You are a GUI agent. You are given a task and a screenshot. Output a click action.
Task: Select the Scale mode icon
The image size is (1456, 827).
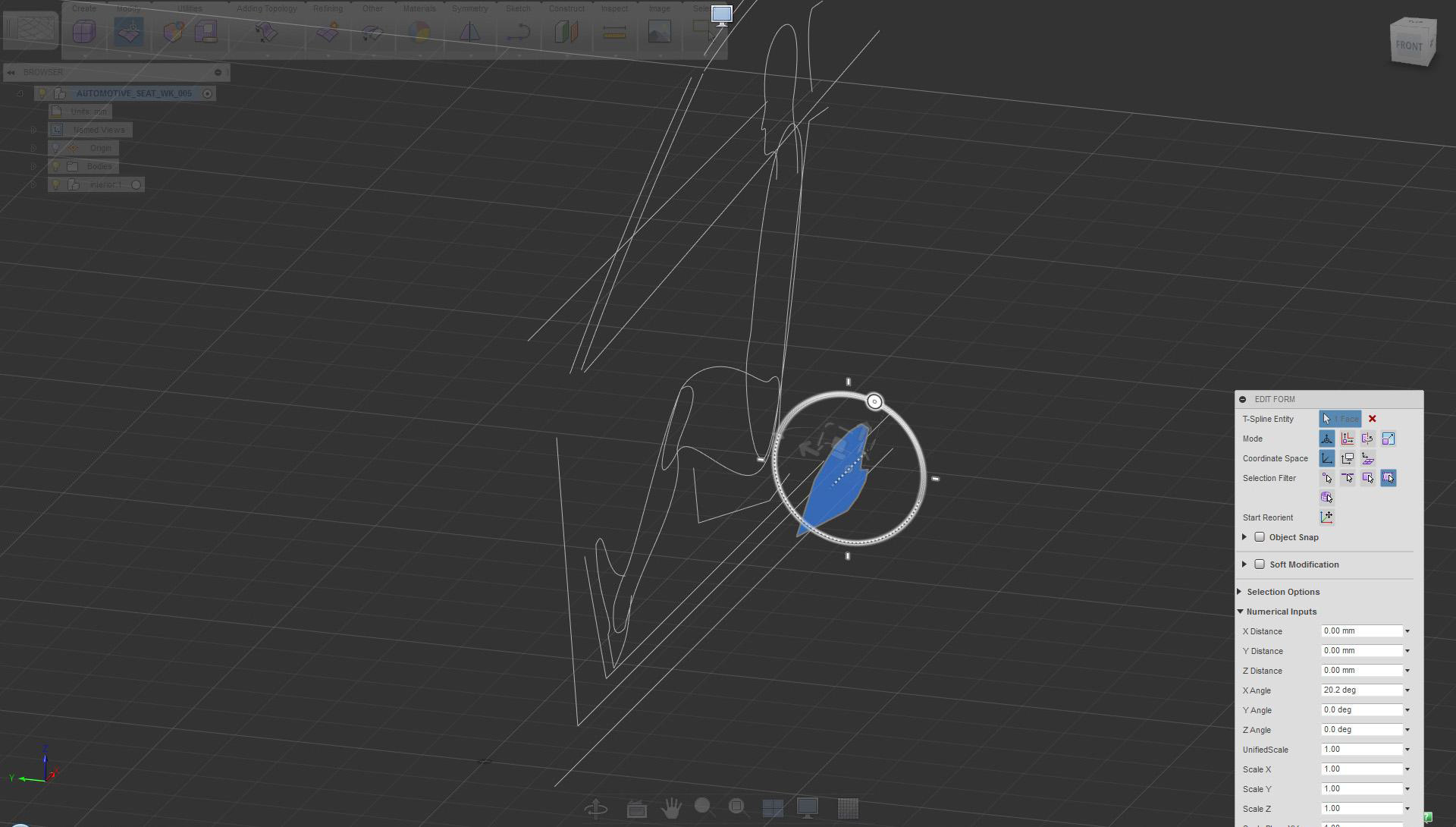coord(1388,439)
